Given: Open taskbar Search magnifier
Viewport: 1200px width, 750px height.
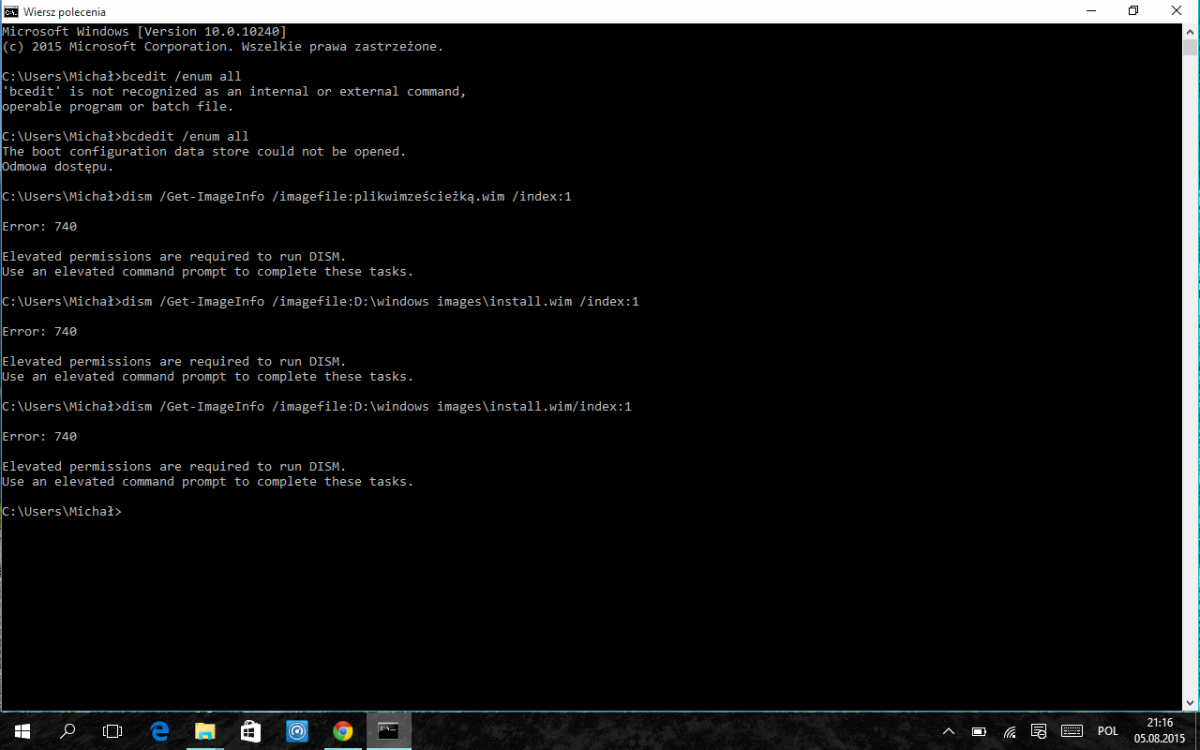Looking at the screenshot, I should [x=68, y=731].
